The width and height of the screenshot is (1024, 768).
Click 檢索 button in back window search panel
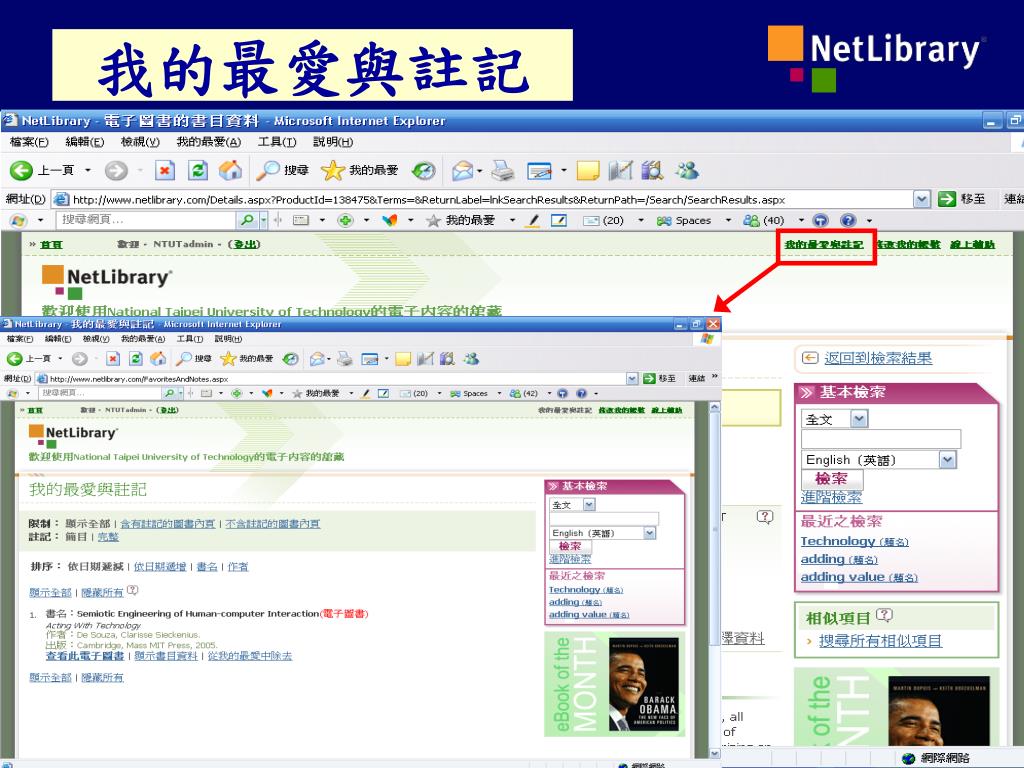[832, 479]
